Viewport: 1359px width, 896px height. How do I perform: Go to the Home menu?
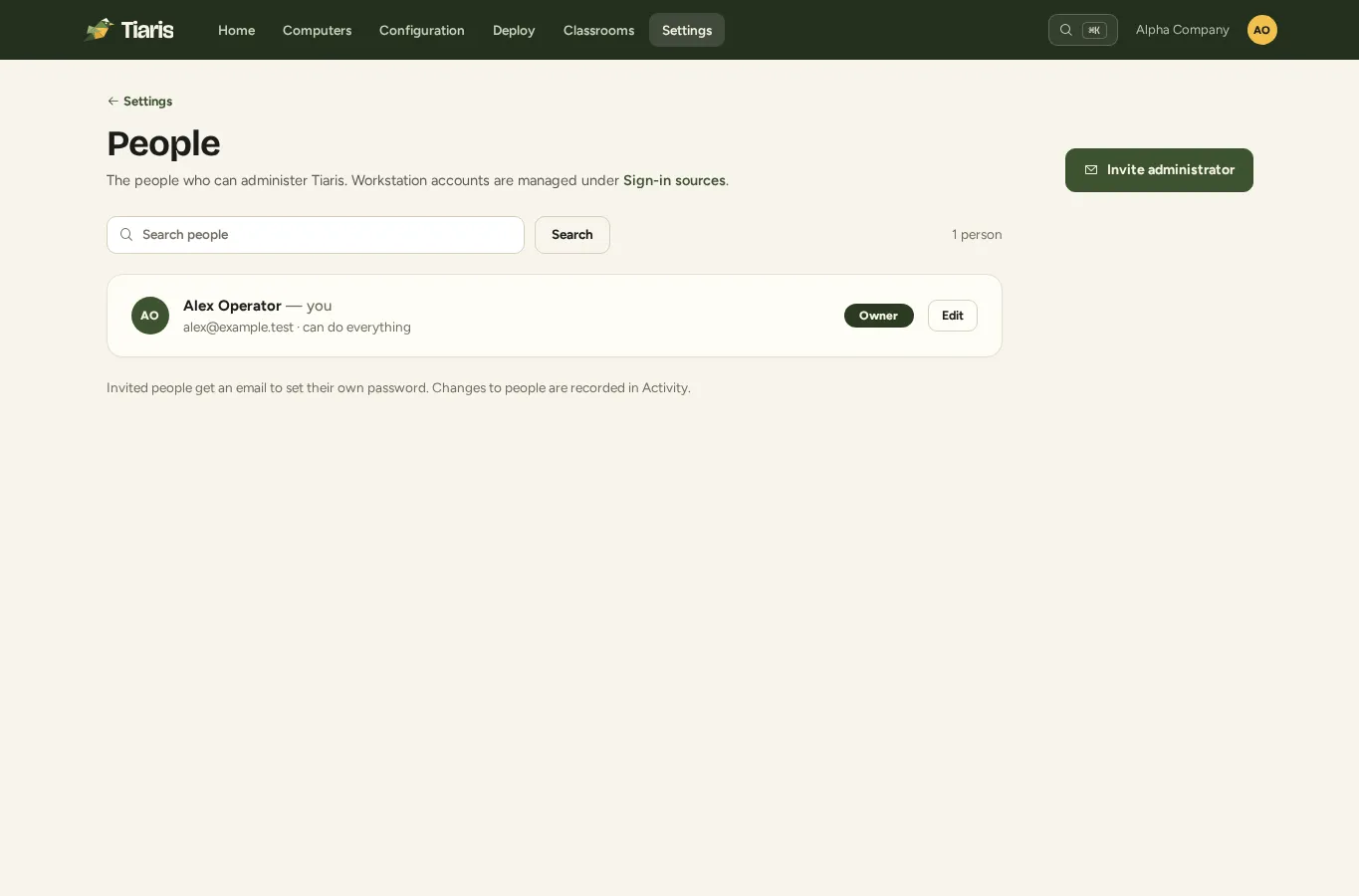click(236, 30)
